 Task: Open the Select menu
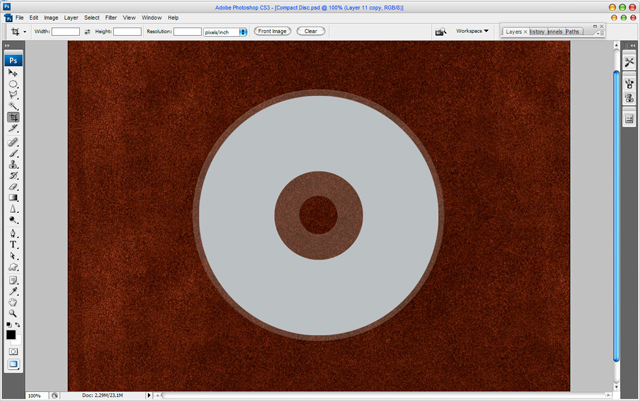(x=92, y=18)
